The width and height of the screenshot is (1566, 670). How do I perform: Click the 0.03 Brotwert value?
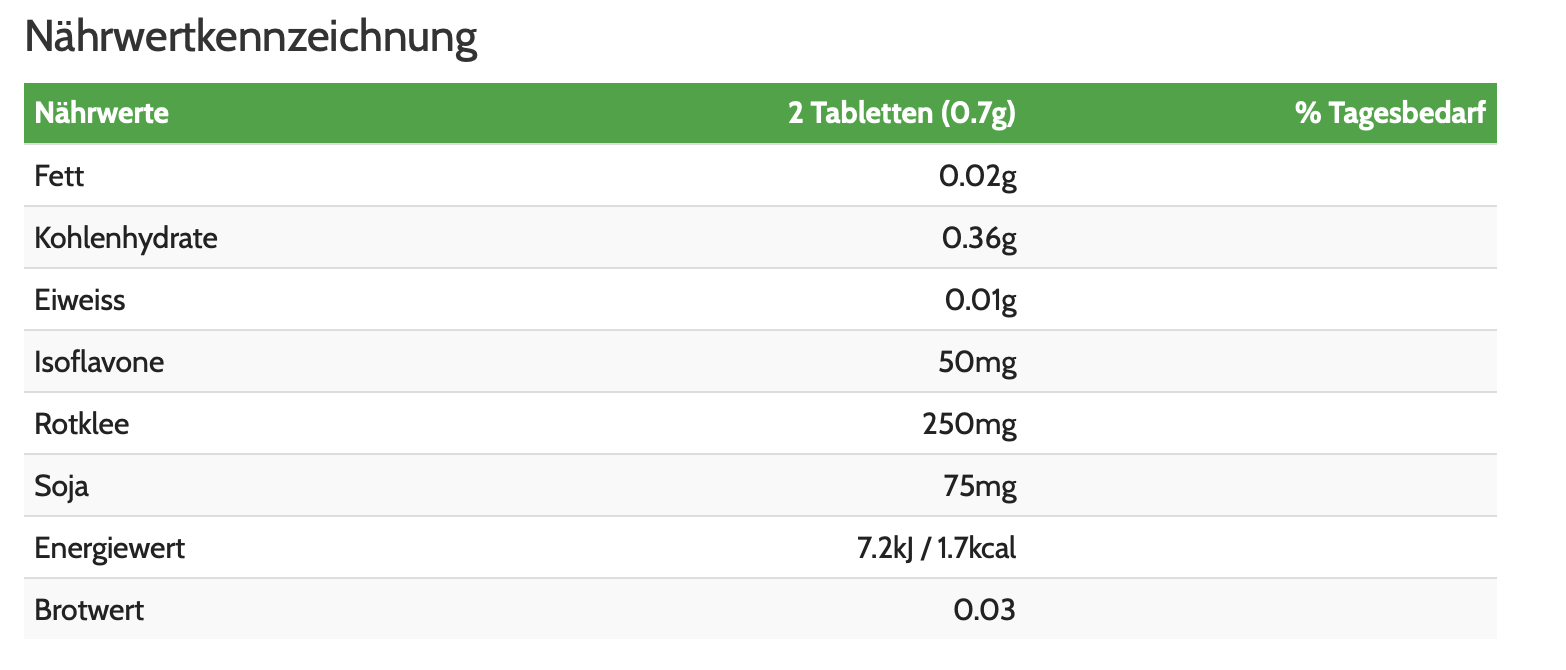coord(984,611)
